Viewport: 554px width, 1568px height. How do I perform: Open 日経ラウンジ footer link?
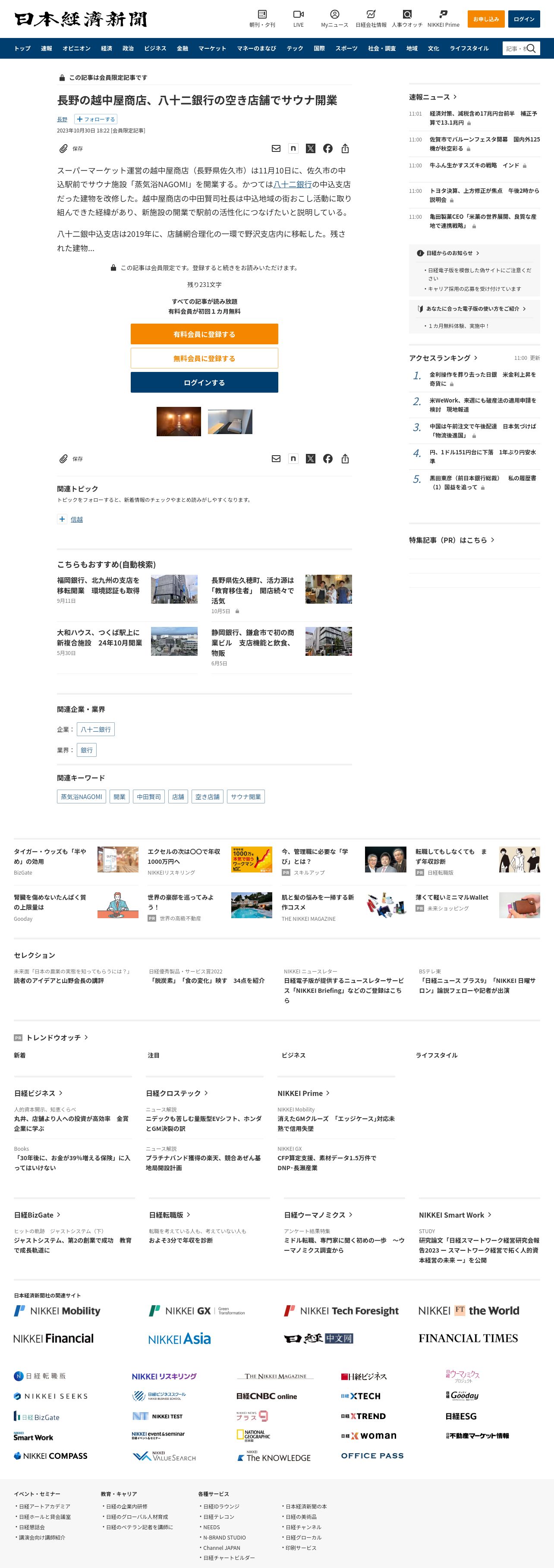click(221, 1507)
